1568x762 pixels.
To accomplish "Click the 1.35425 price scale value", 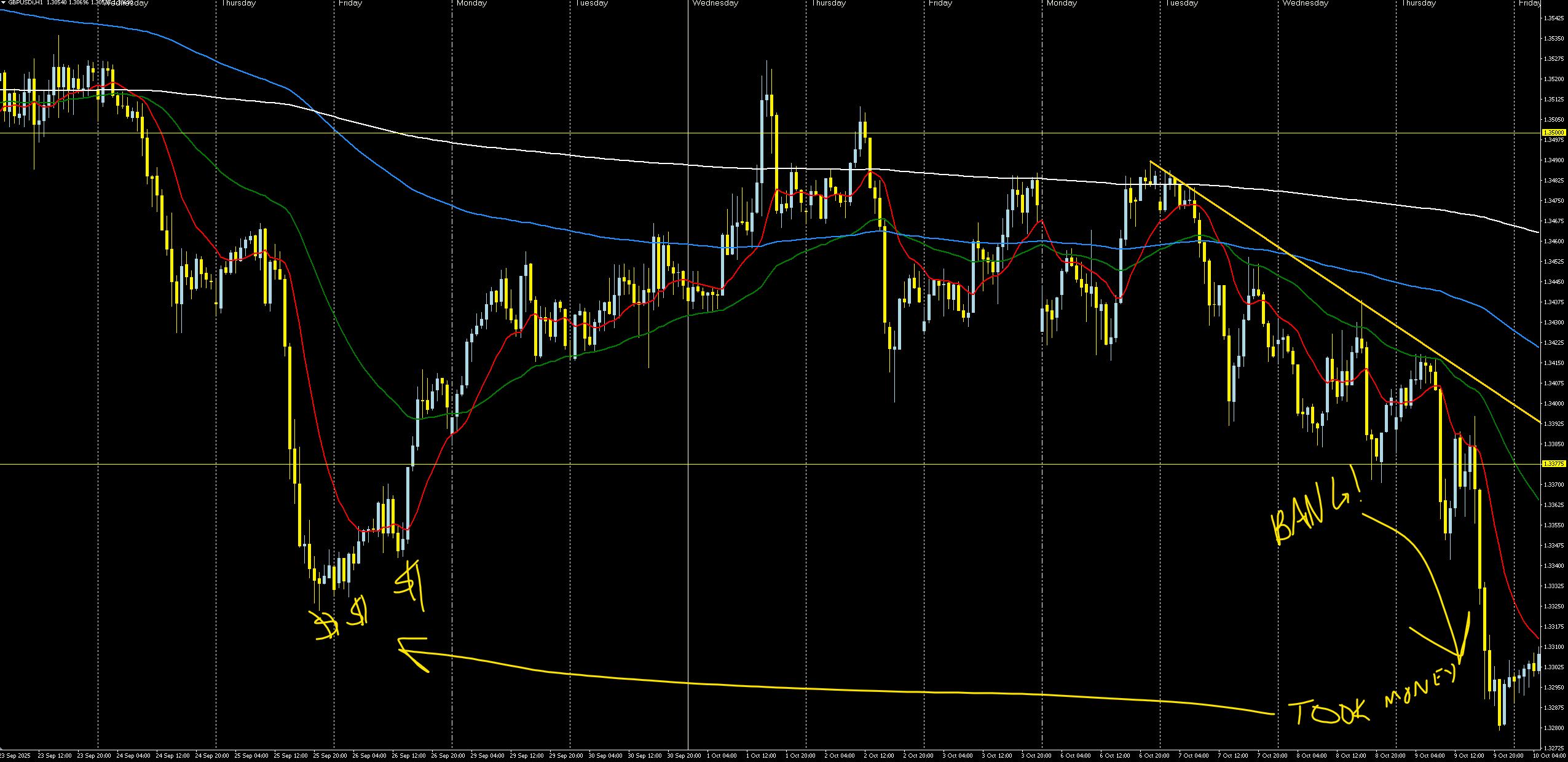I will pos(1553,18).
